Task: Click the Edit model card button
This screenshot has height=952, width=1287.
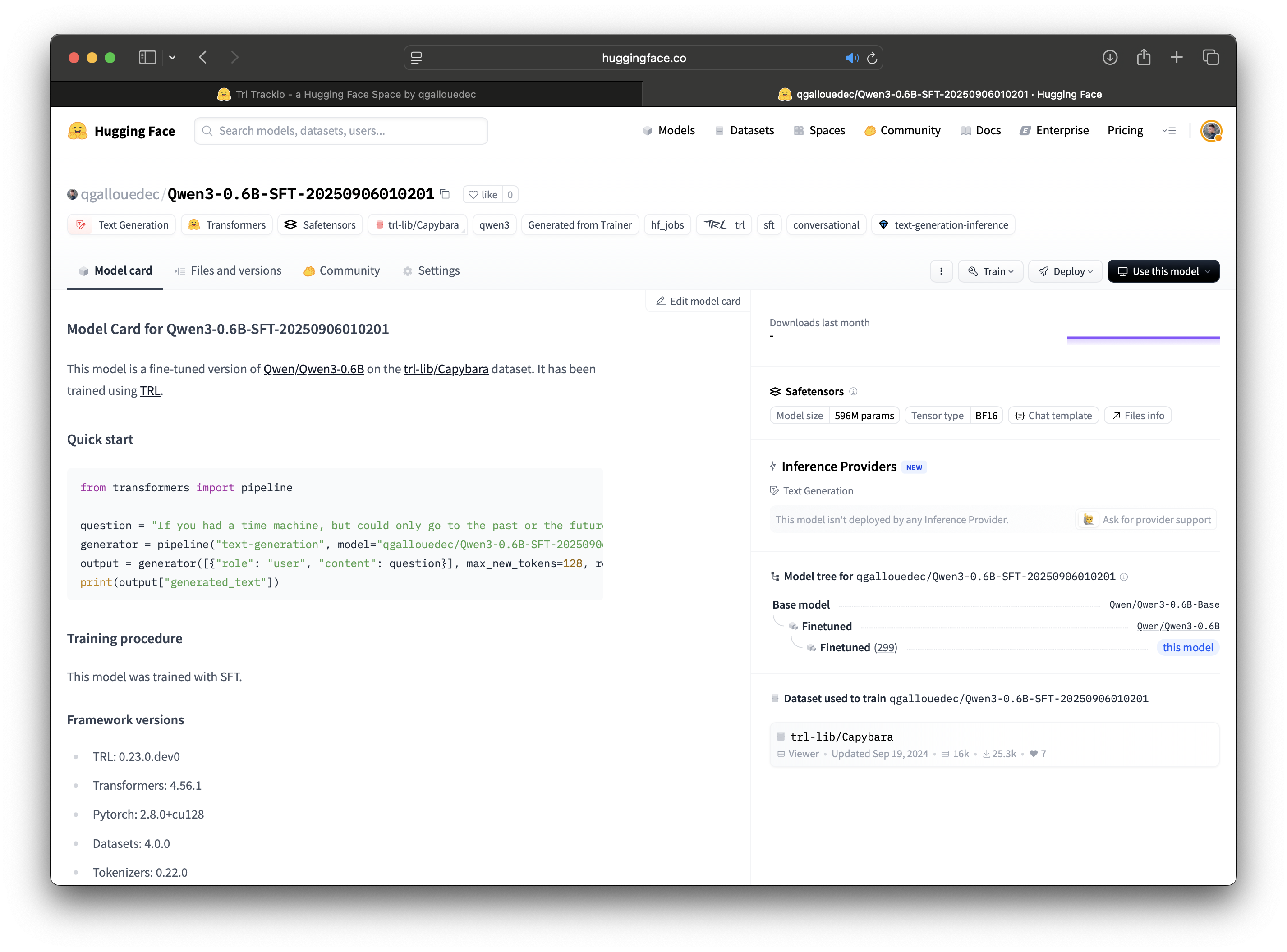Action: click(x=698, y=302)
